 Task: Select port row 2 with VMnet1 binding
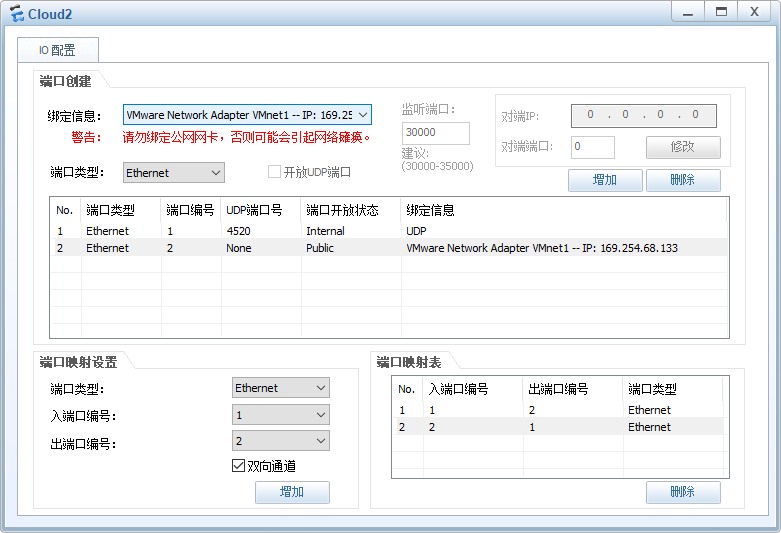[x=389, y=248]
